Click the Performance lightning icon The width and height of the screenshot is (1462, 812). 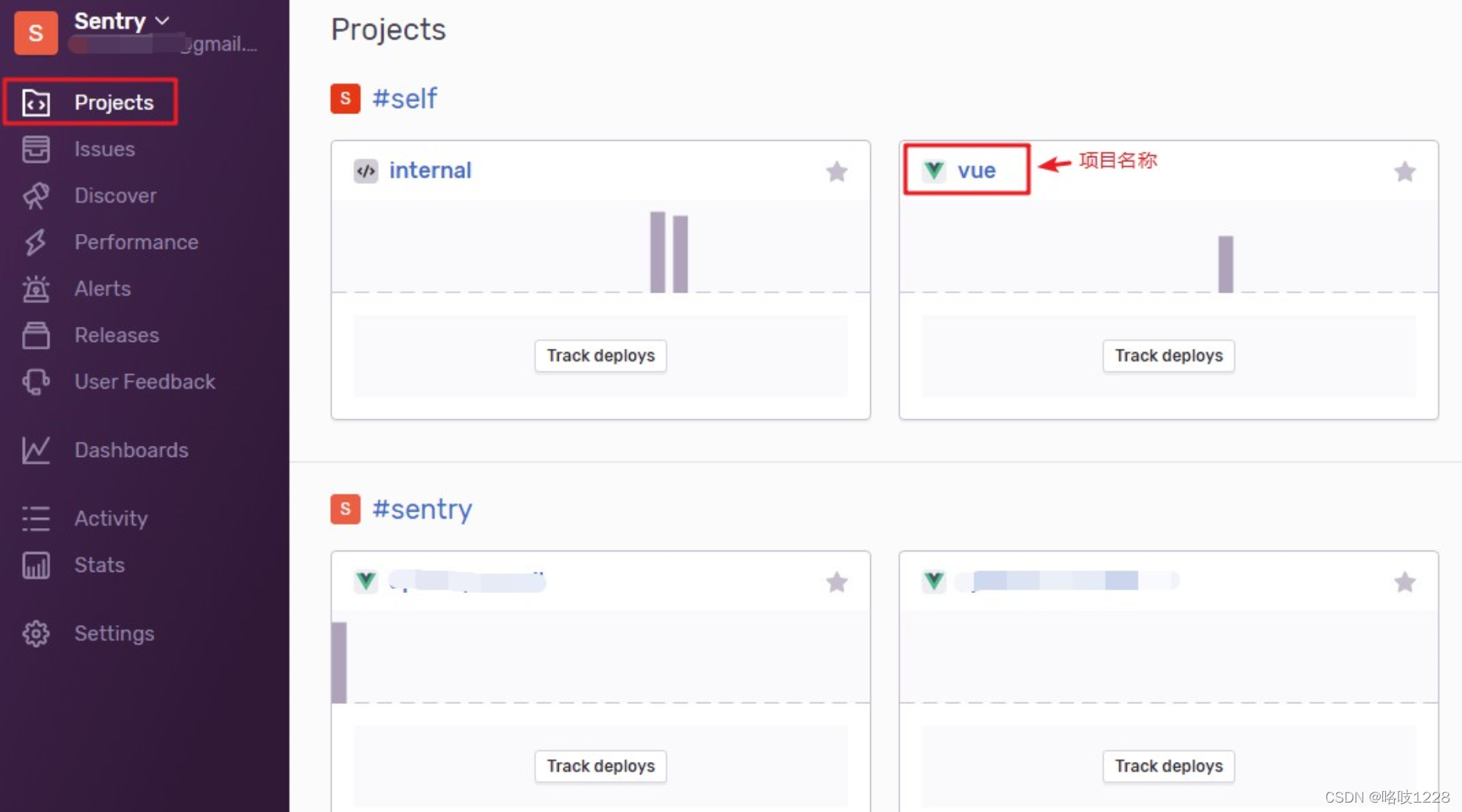pos(36,242)
